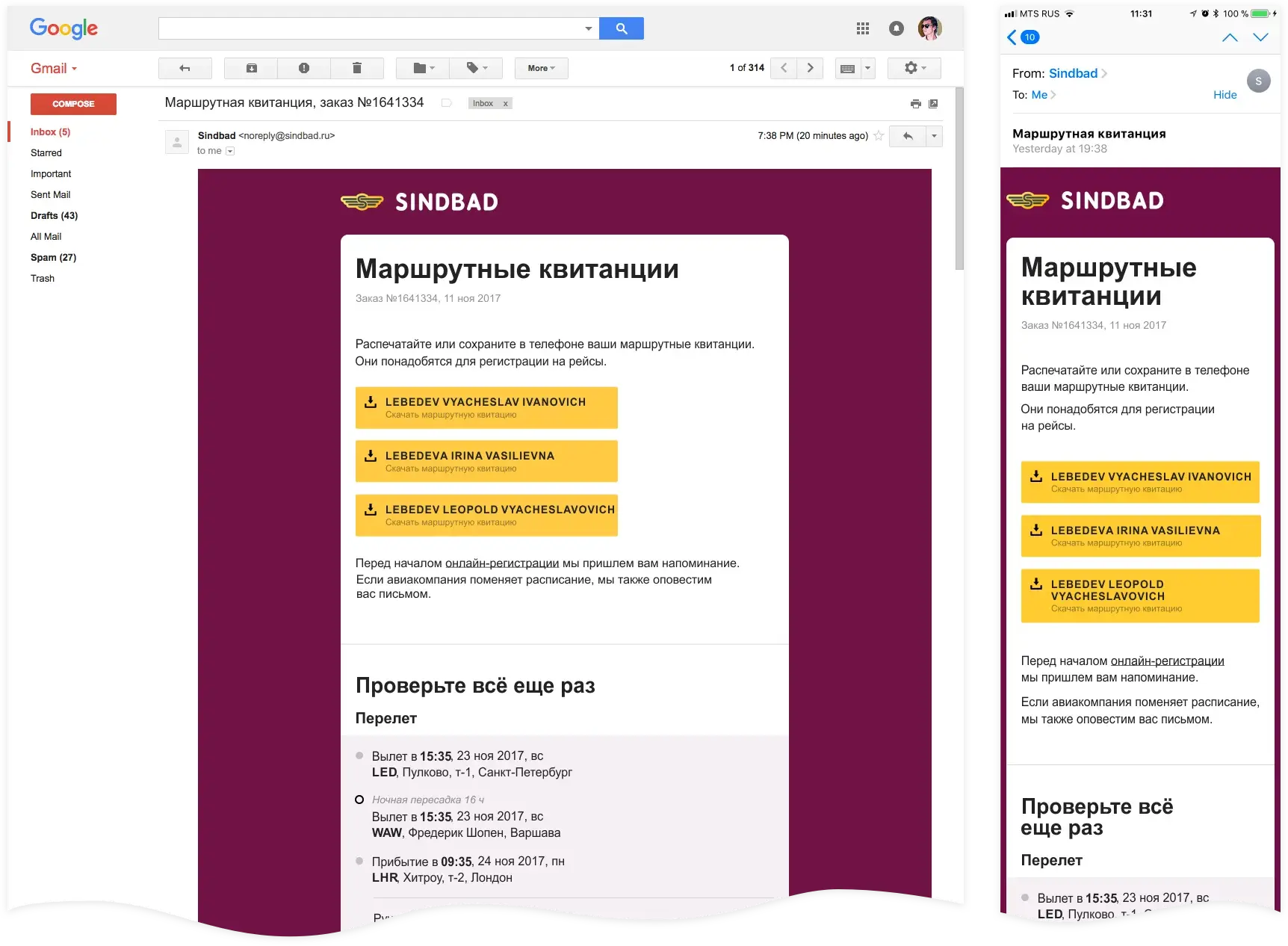The image size is (1288, 946).
Task: Open the Labels tag dropdown
Action: [x=477, y=68]
